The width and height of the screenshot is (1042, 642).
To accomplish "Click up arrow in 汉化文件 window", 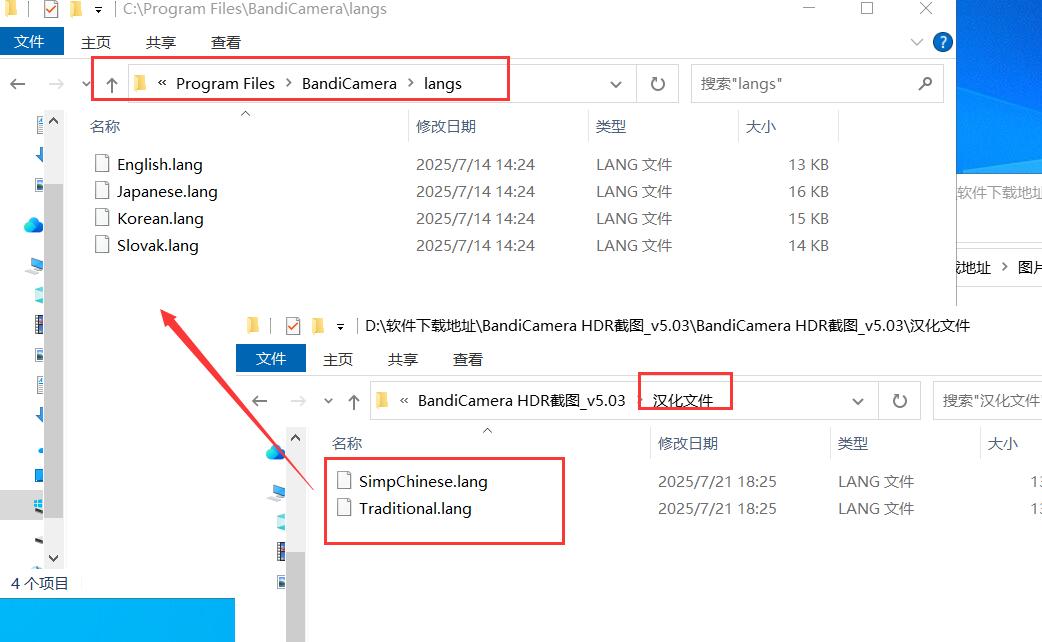I will coord(353,401).
